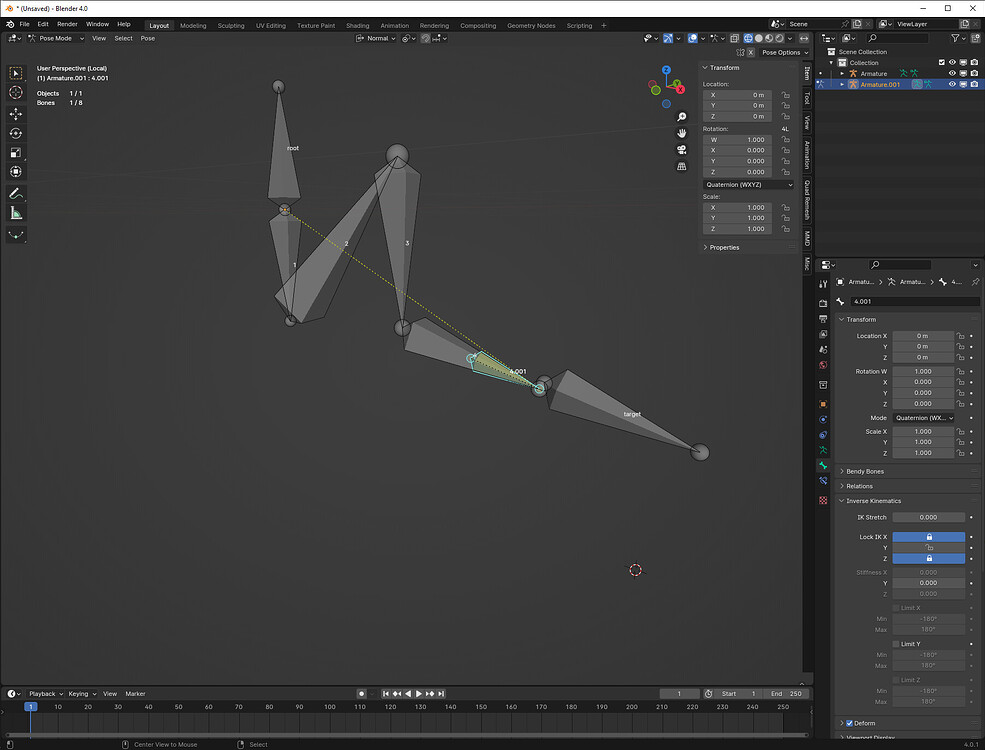Open the Quaternion (WXYZ) sidebar rotation dropdown
Screen dimensions: 985x750
749,185
